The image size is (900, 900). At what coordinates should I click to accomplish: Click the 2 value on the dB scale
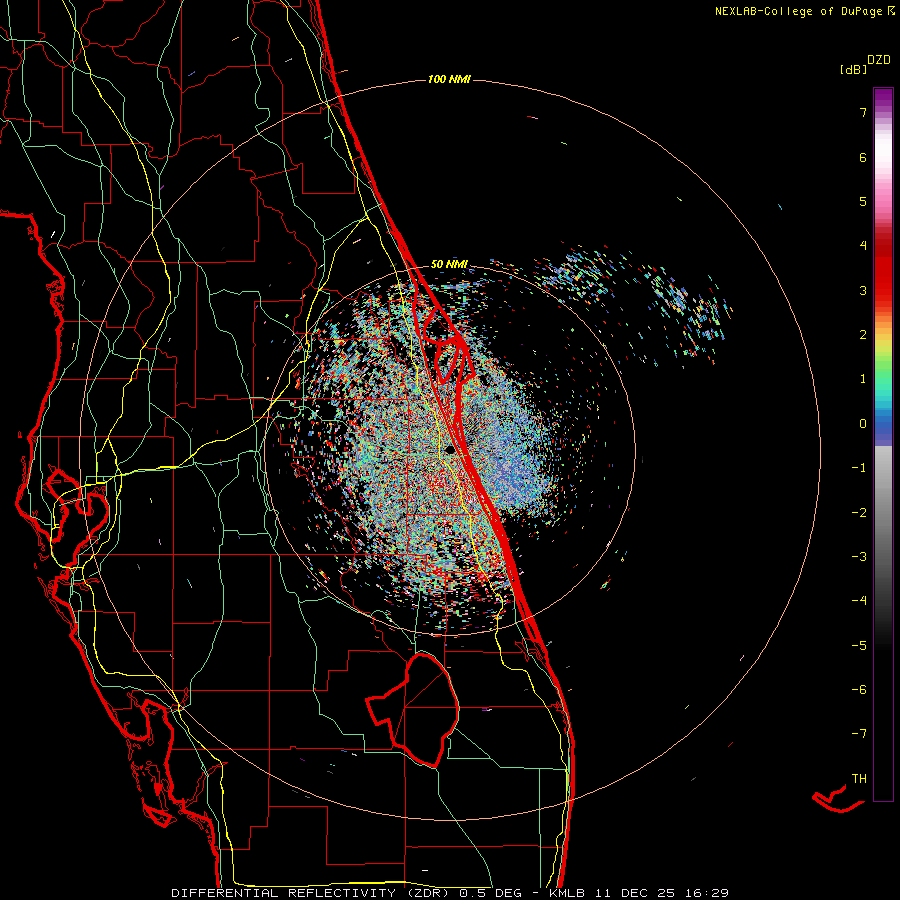click(863, 335)
